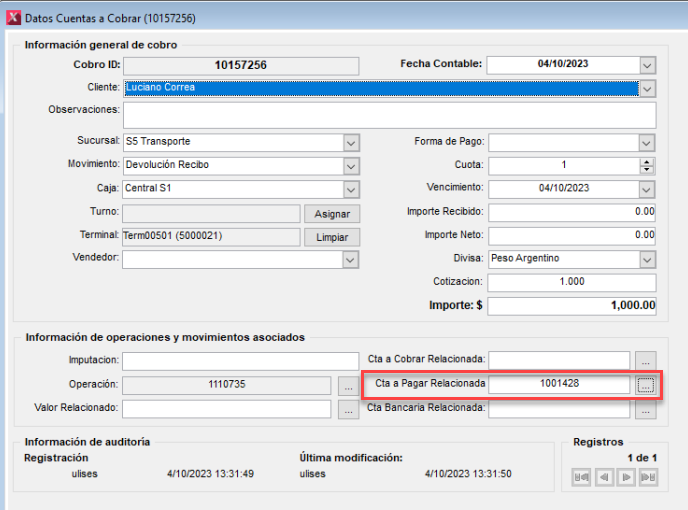Click the Limpiar button for Terminal
The image size is (688, 510).
tap(331, 237)
